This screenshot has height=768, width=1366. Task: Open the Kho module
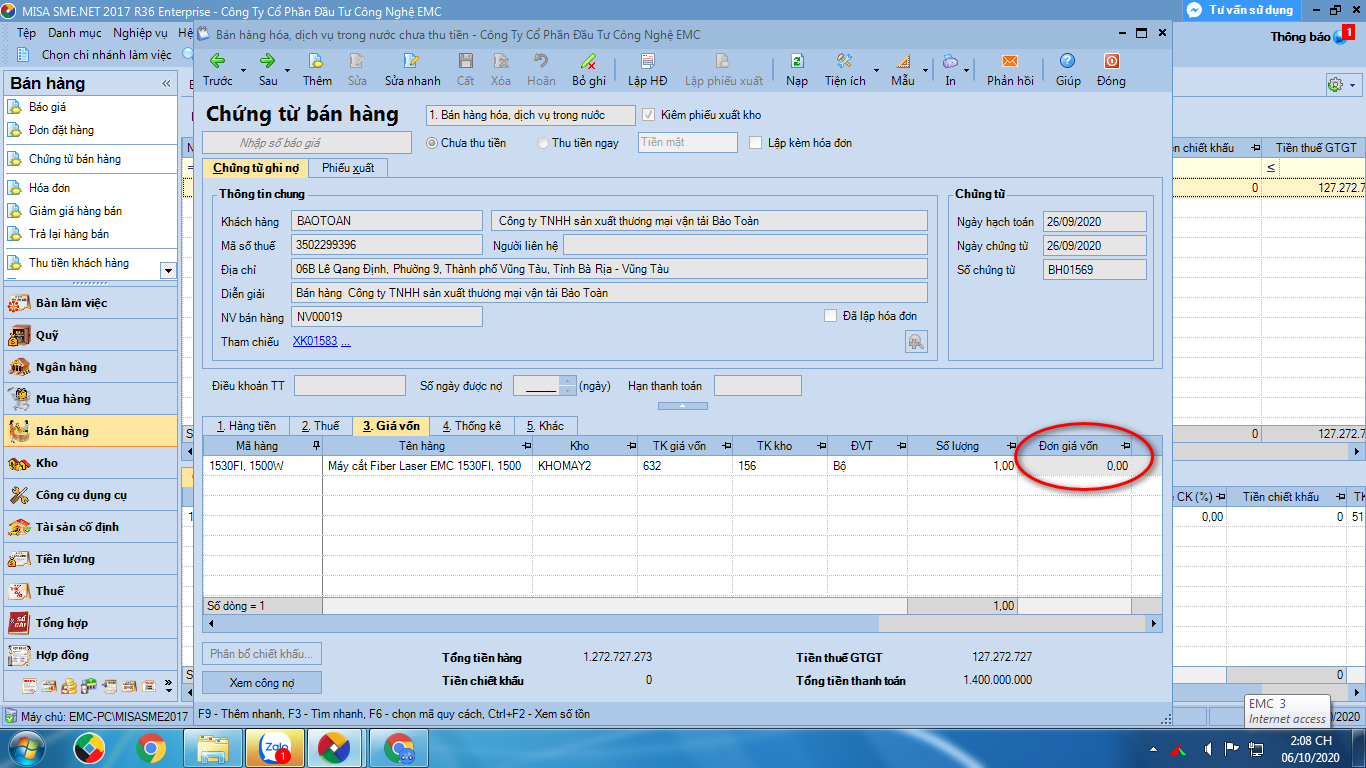pyautogui.click(x=90, y=463)
